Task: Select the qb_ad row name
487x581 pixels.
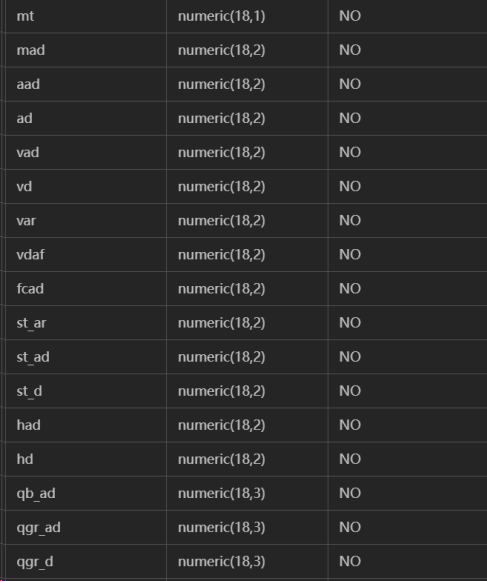Action: [x=36, y=493]
